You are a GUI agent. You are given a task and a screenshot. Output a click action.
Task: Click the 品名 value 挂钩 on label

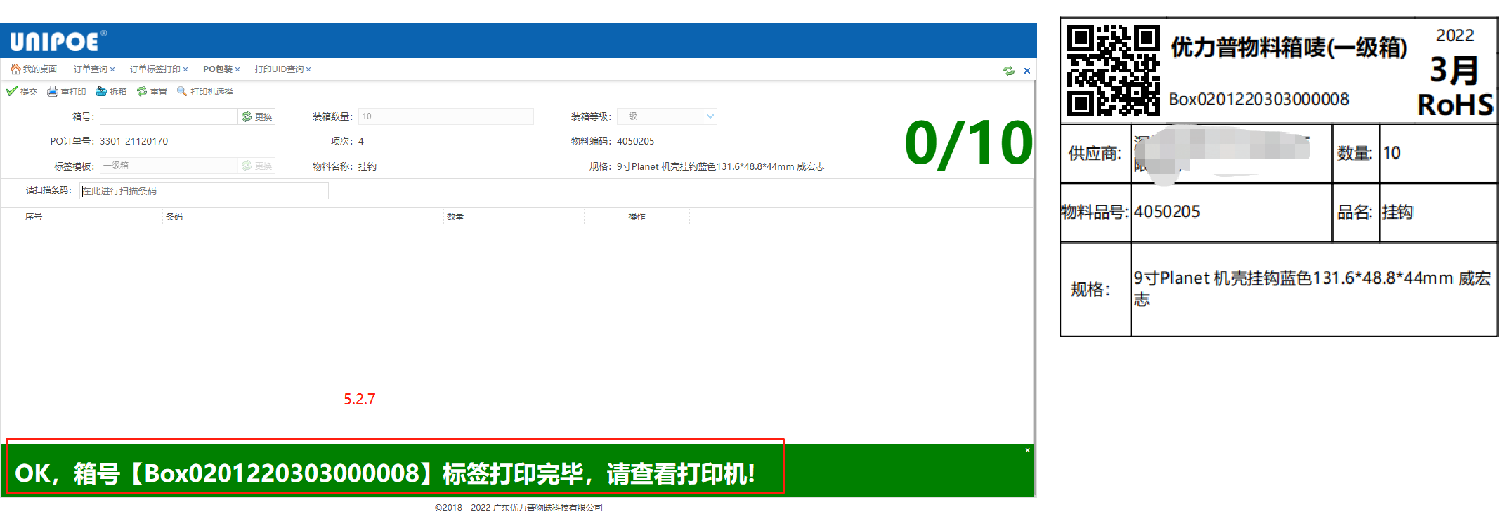pos(1397,212)
